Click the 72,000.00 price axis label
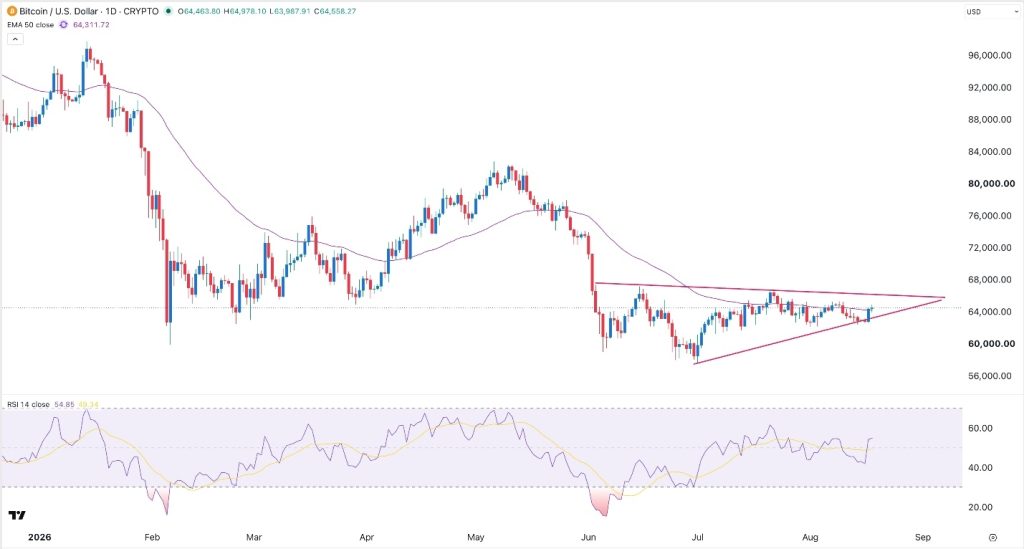Screen dimensions: 1024x549 989,247
